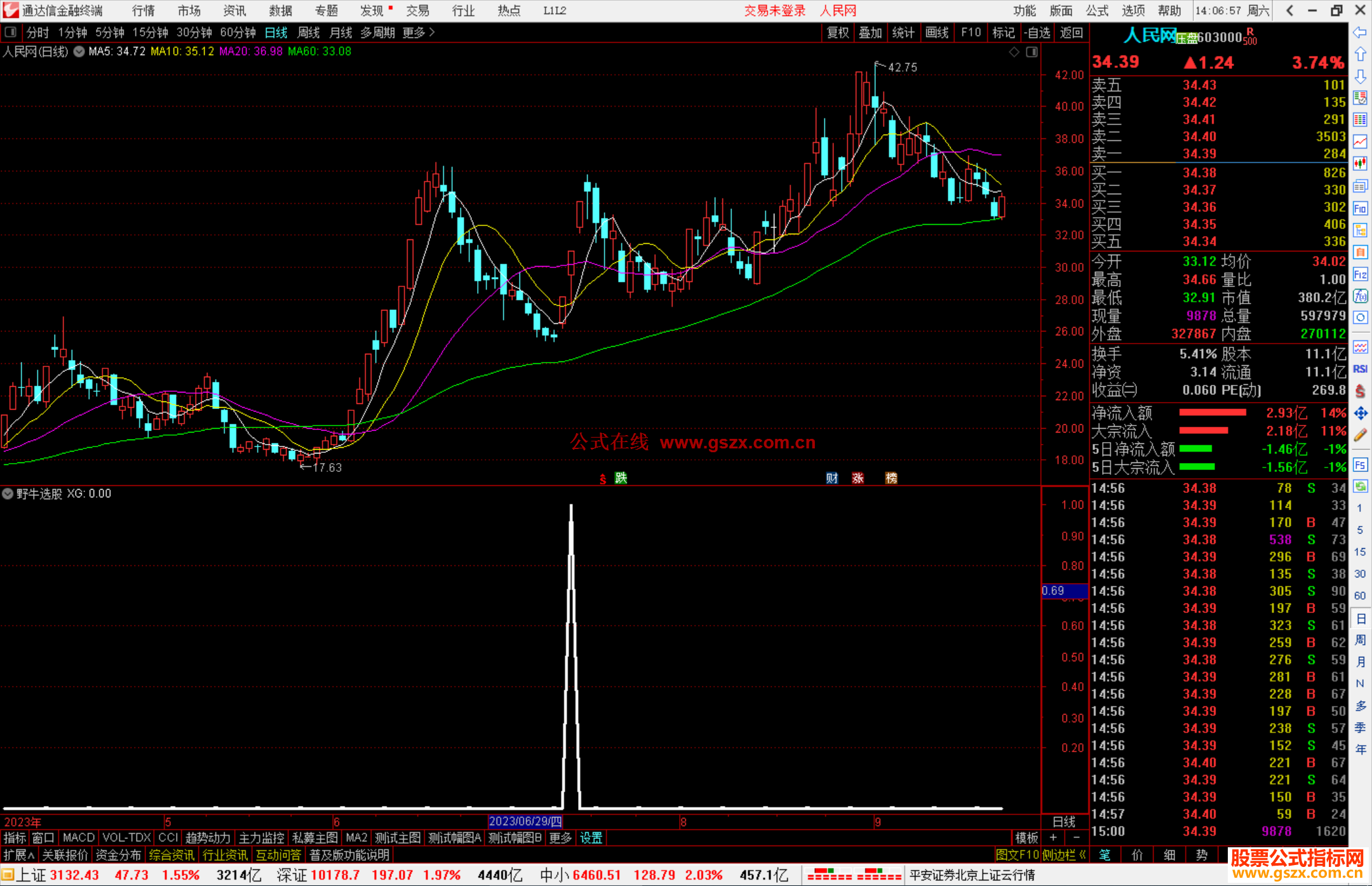Toggle the MA indicator circle beside 人民网(日线)
This screenshot has height=886, width=1372.
click(79, 51)
